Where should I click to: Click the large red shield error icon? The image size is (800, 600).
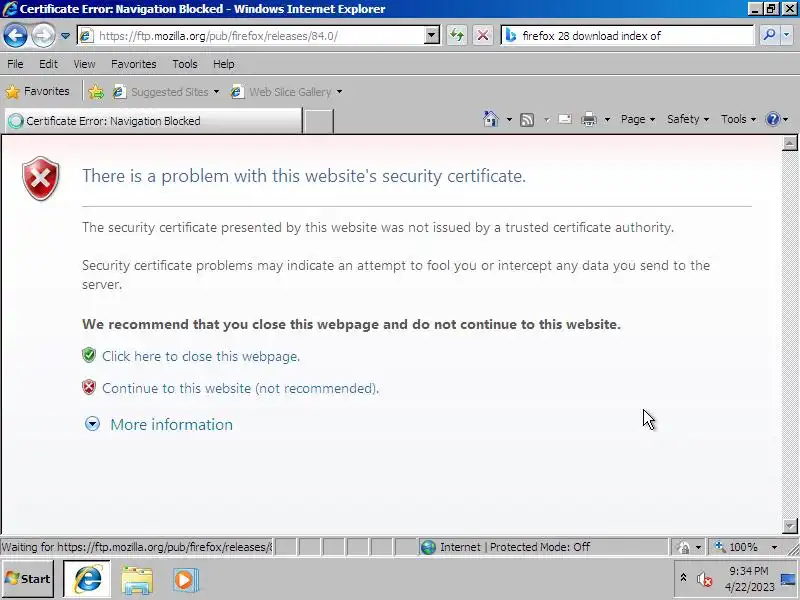click(x=41, y=178)
